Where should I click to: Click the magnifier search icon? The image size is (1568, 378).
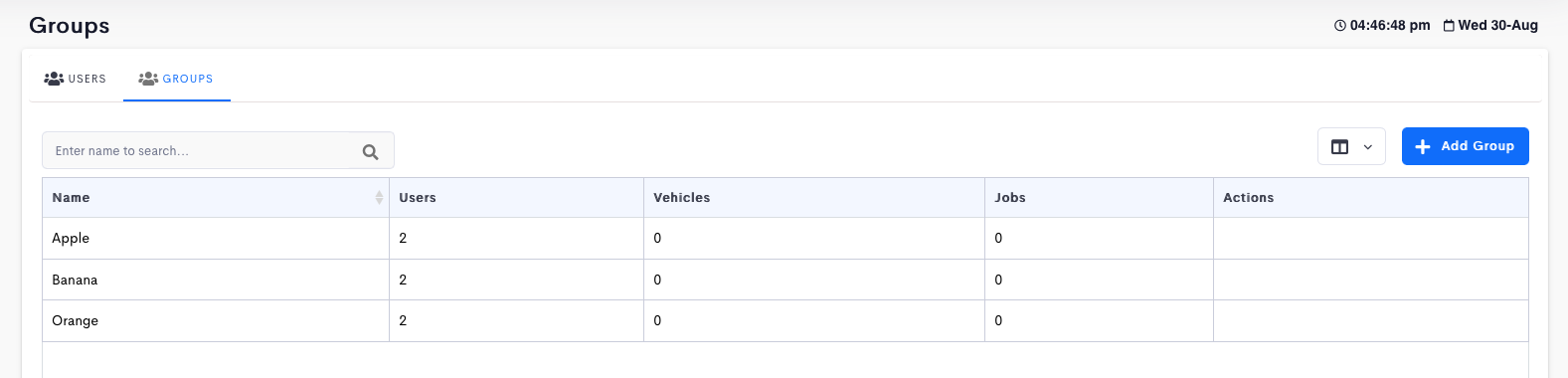pos(370,151)
